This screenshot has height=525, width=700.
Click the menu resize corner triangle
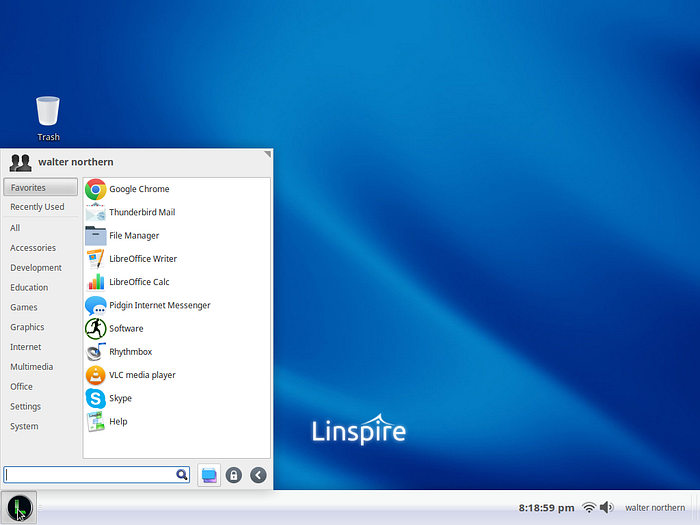coord(267,154)
